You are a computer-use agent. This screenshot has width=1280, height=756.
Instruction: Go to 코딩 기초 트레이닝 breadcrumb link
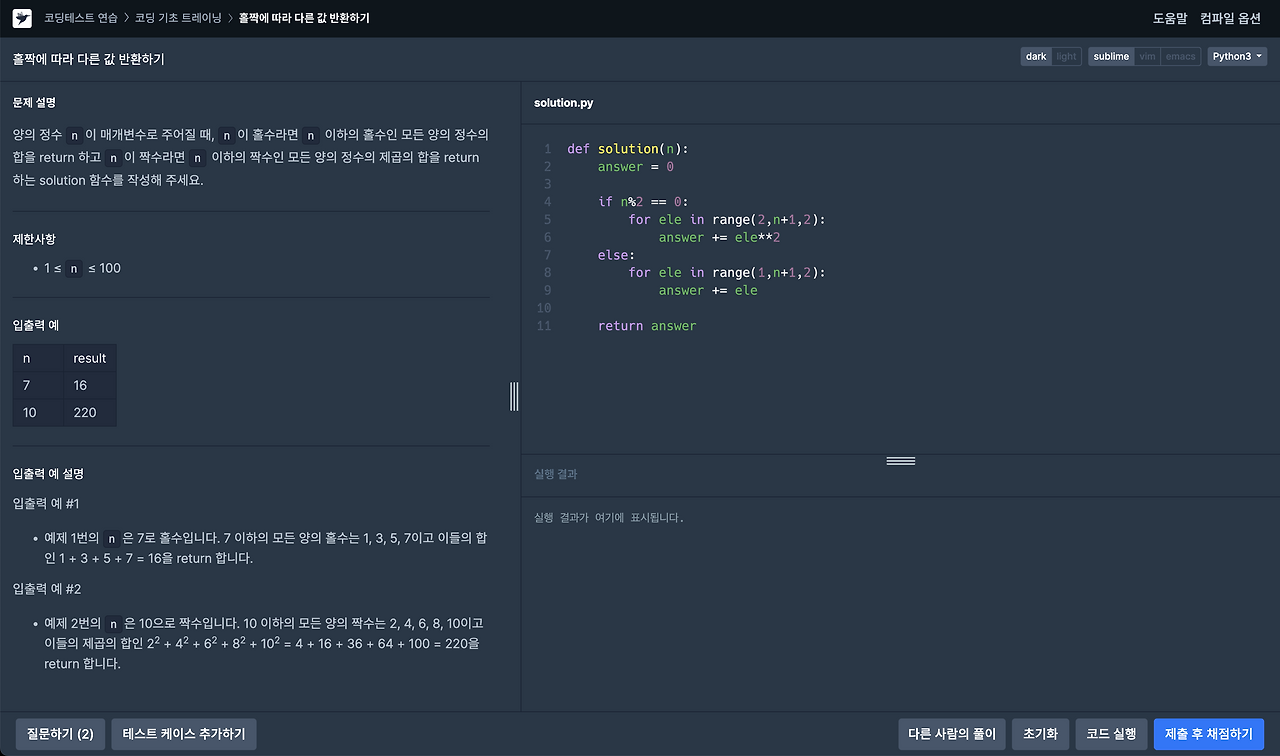(180, 17)
